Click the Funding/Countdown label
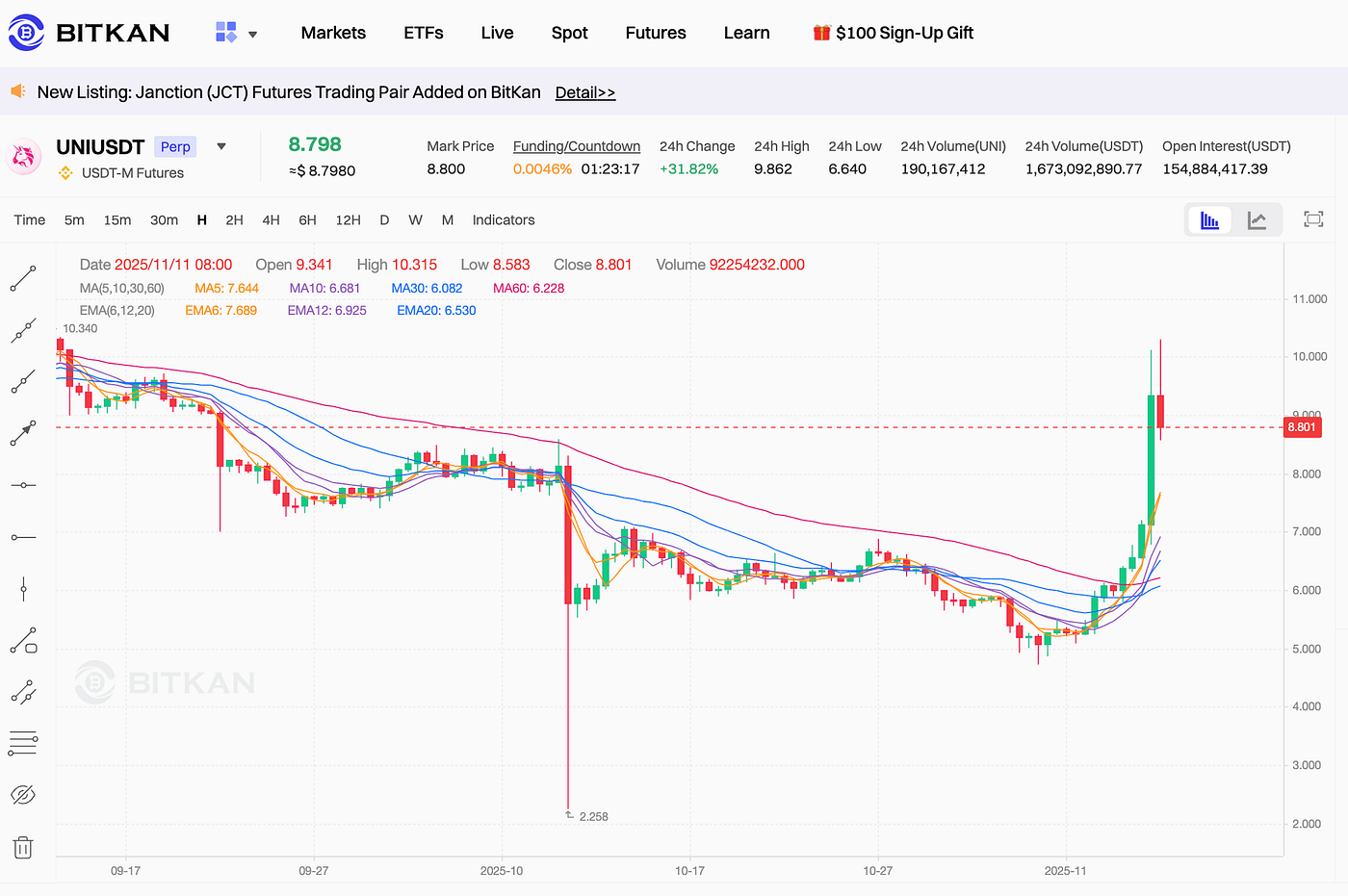This screenshot has width=1348, height=896. (x=577, y=146)
